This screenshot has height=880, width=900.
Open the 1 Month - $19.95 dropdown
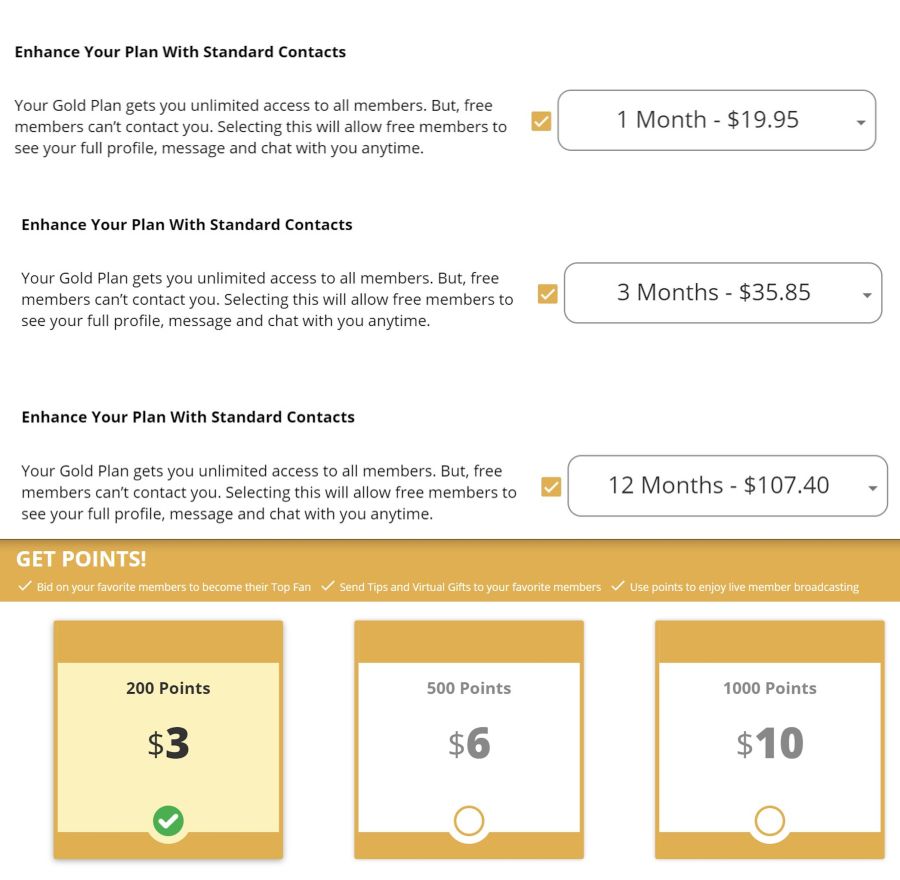tap(716, 121)
